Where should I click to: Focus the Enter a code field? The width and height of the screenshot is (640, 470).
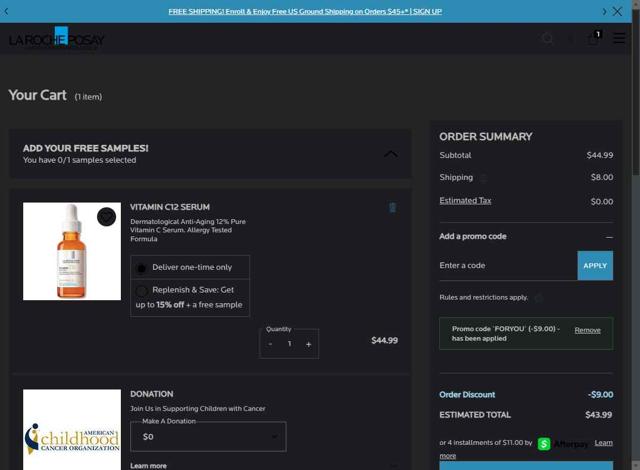pos(508,266)
